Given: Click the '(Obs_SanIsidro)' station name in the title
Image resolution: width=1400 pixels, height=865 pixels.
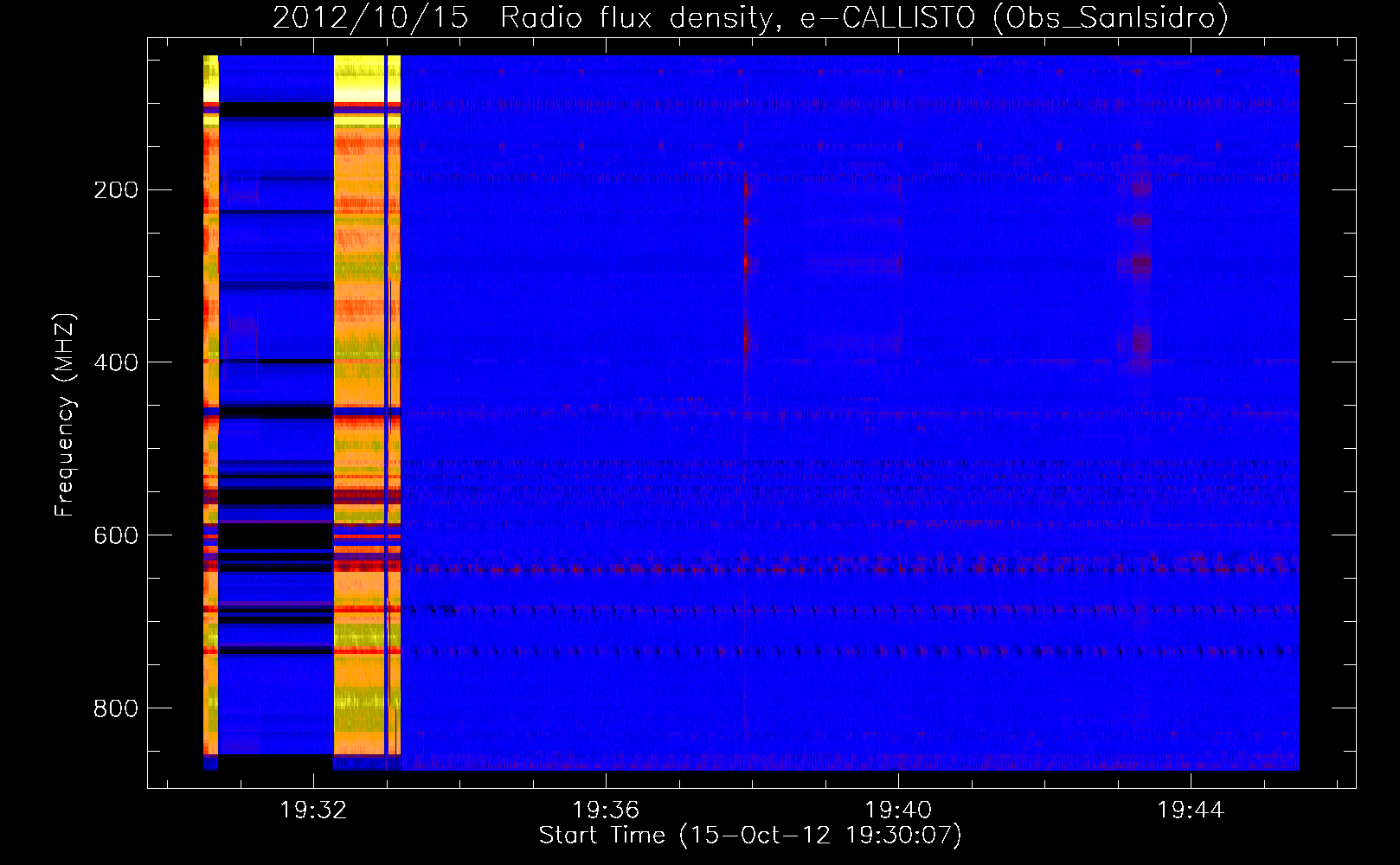Looking at the screenshot, I should pos(1110,17).
